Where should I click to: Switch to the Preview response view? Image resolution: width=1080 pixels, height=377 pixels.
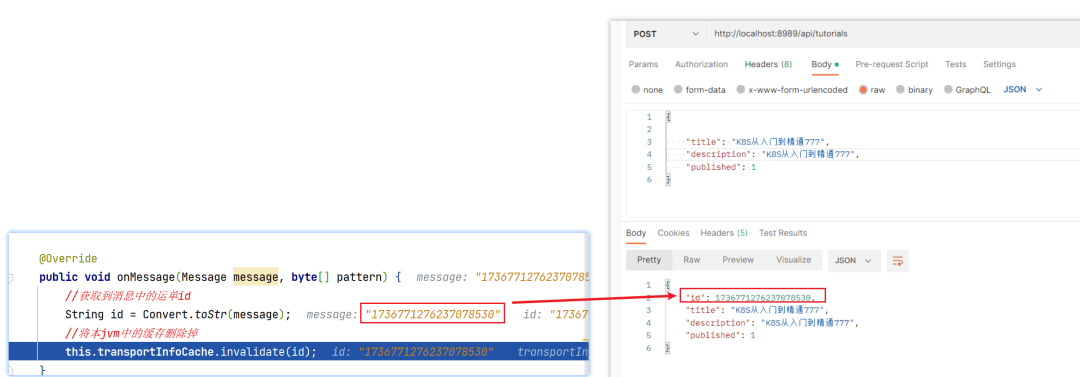[x=738, y=260]
